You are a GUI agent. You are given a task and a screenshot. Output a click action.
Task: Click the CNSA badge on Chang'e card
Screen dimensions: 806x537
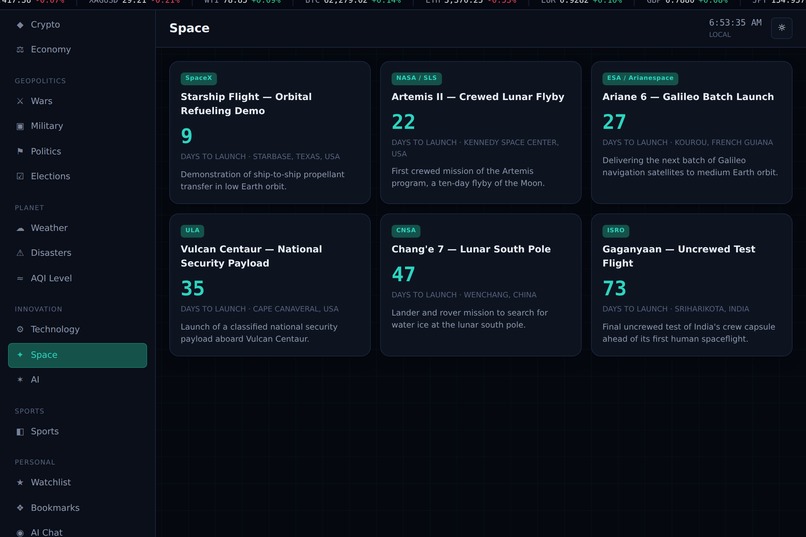pyautogui.click(x=406, y=230)
